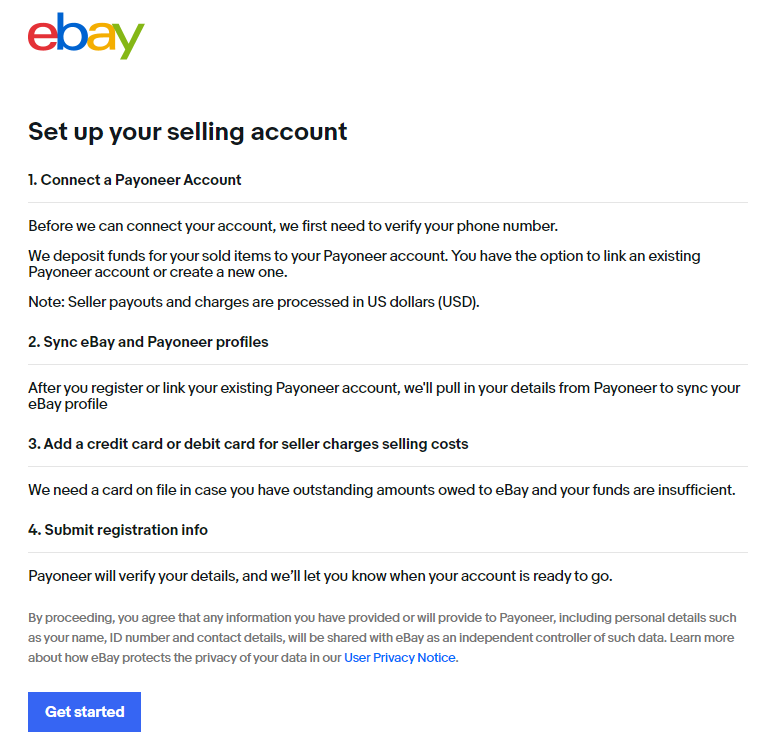Click the 'By proceeding, you agree' disclaimer text

[382, 638]
